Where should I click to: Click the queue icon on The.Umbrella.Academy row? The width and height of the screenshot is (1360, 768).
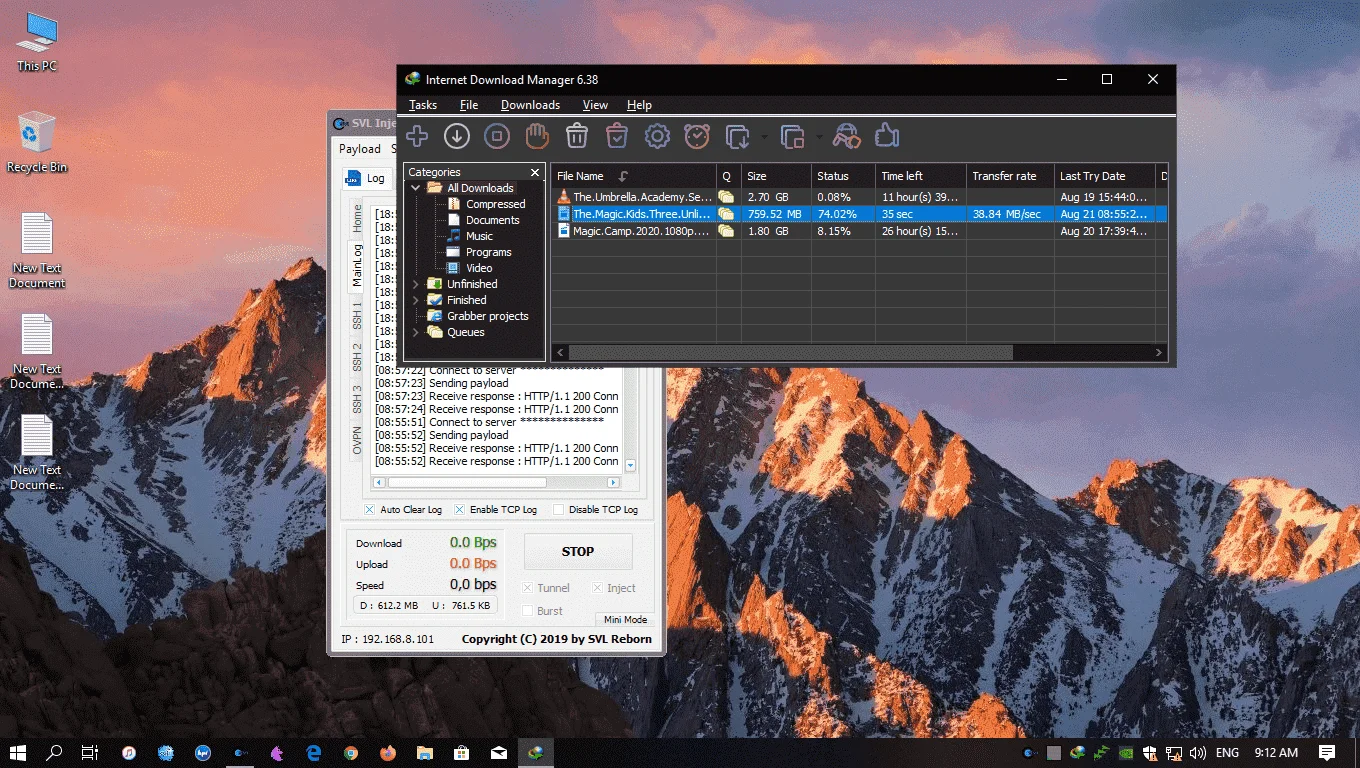tap(726, 197)
